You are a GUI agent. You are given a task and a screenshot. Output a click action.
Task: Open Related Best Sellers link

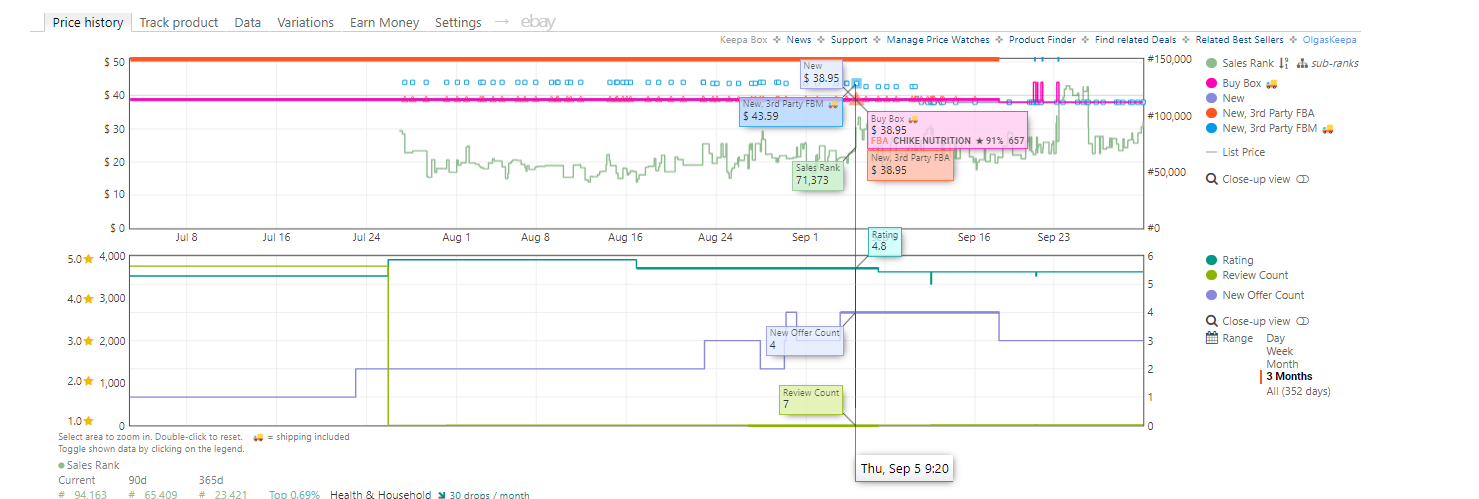point(1239,40)
